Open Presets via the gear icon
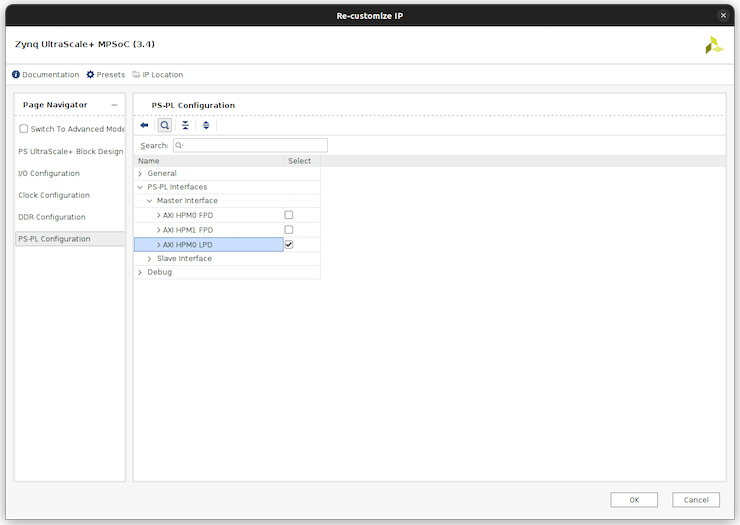740x525 pixels. click(x=91, y=75)
